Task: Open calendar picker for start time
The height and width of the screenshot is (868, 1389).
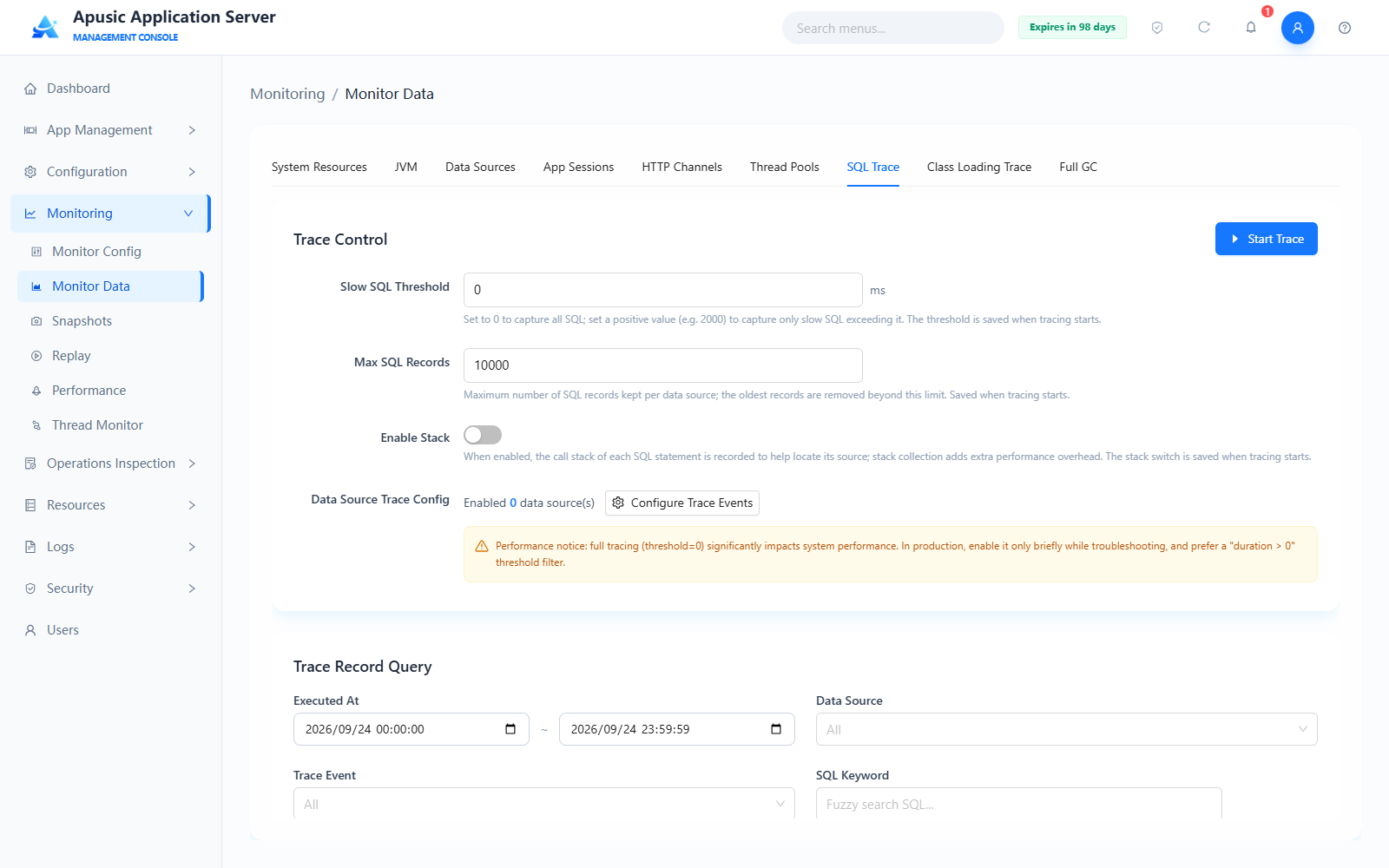Action: tap(510, 729)
